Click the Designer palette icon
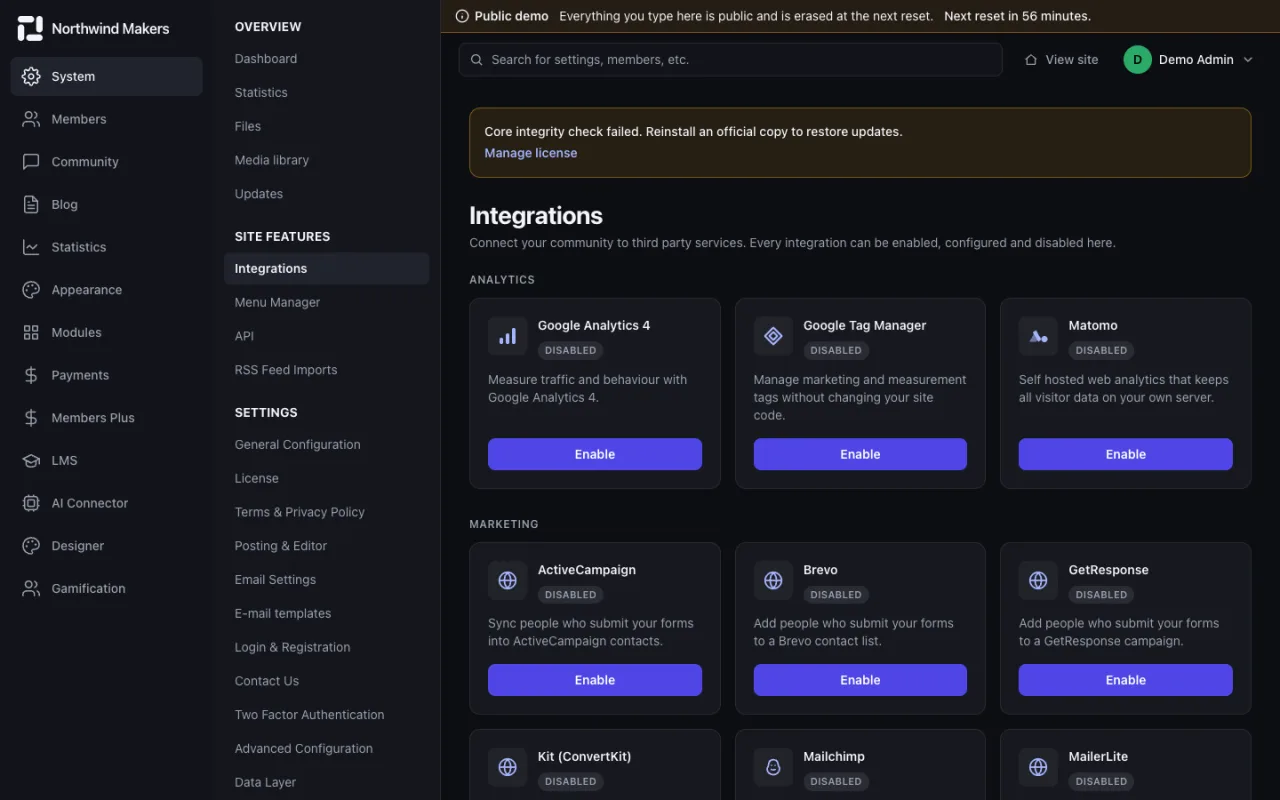The height and width of the screenshot is (800, 1280). 31,546
